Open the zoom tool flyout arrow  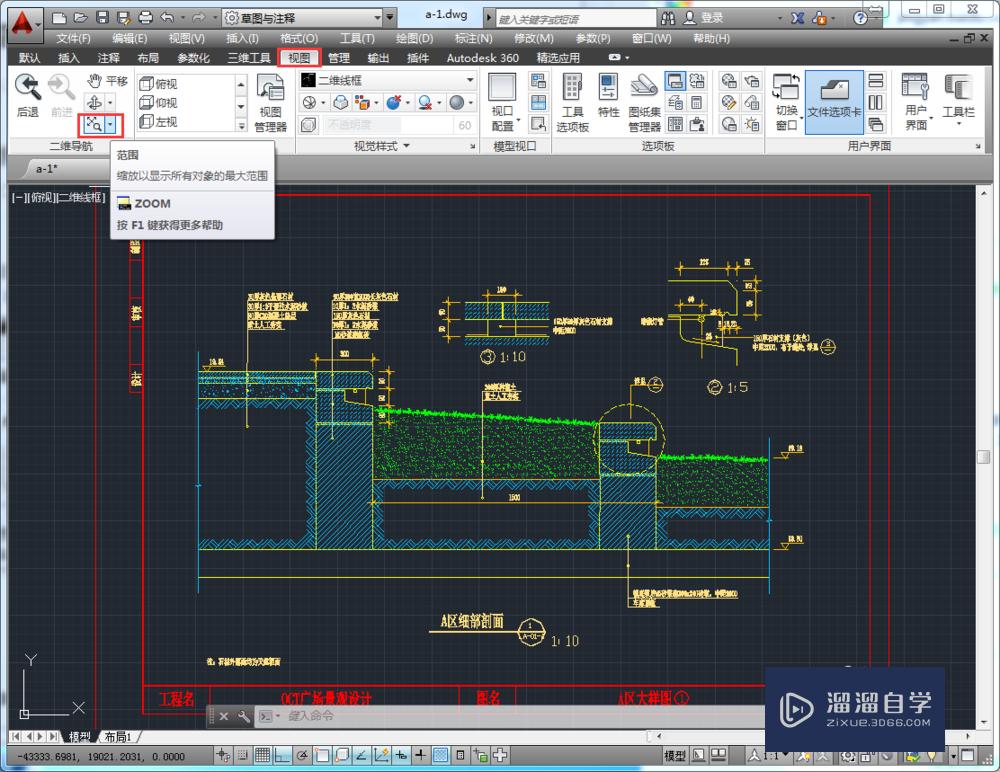coord(108,123)
